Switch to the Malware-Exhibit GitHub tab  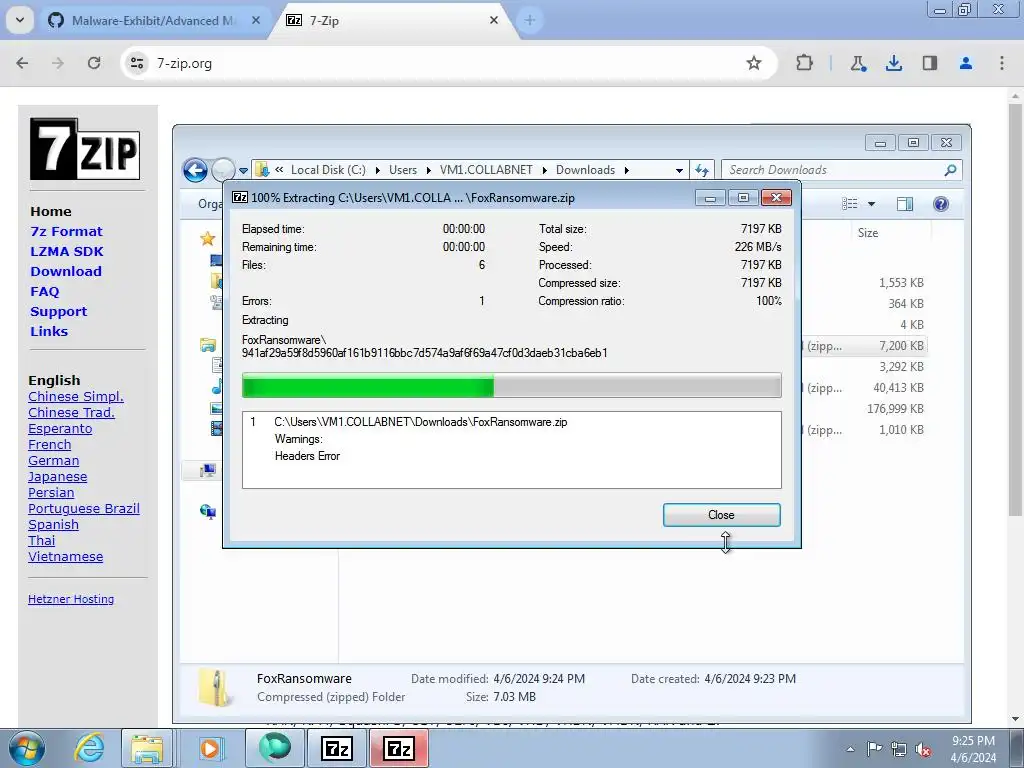coord(154,20)
